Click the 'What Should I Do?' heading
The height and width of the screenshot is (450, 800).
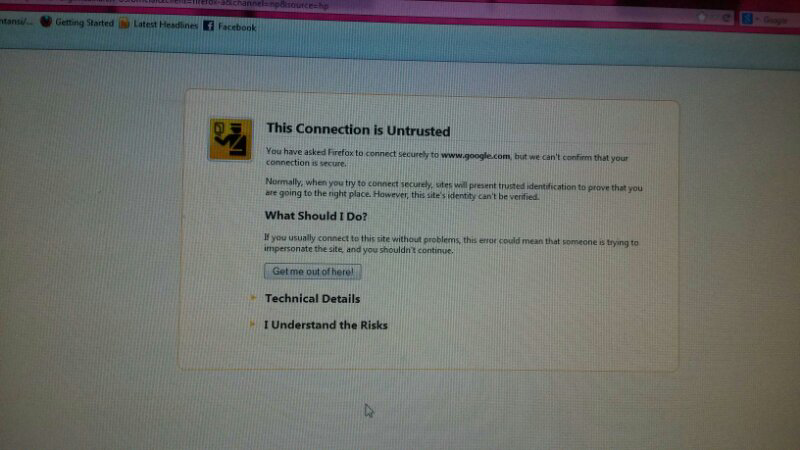316,216
